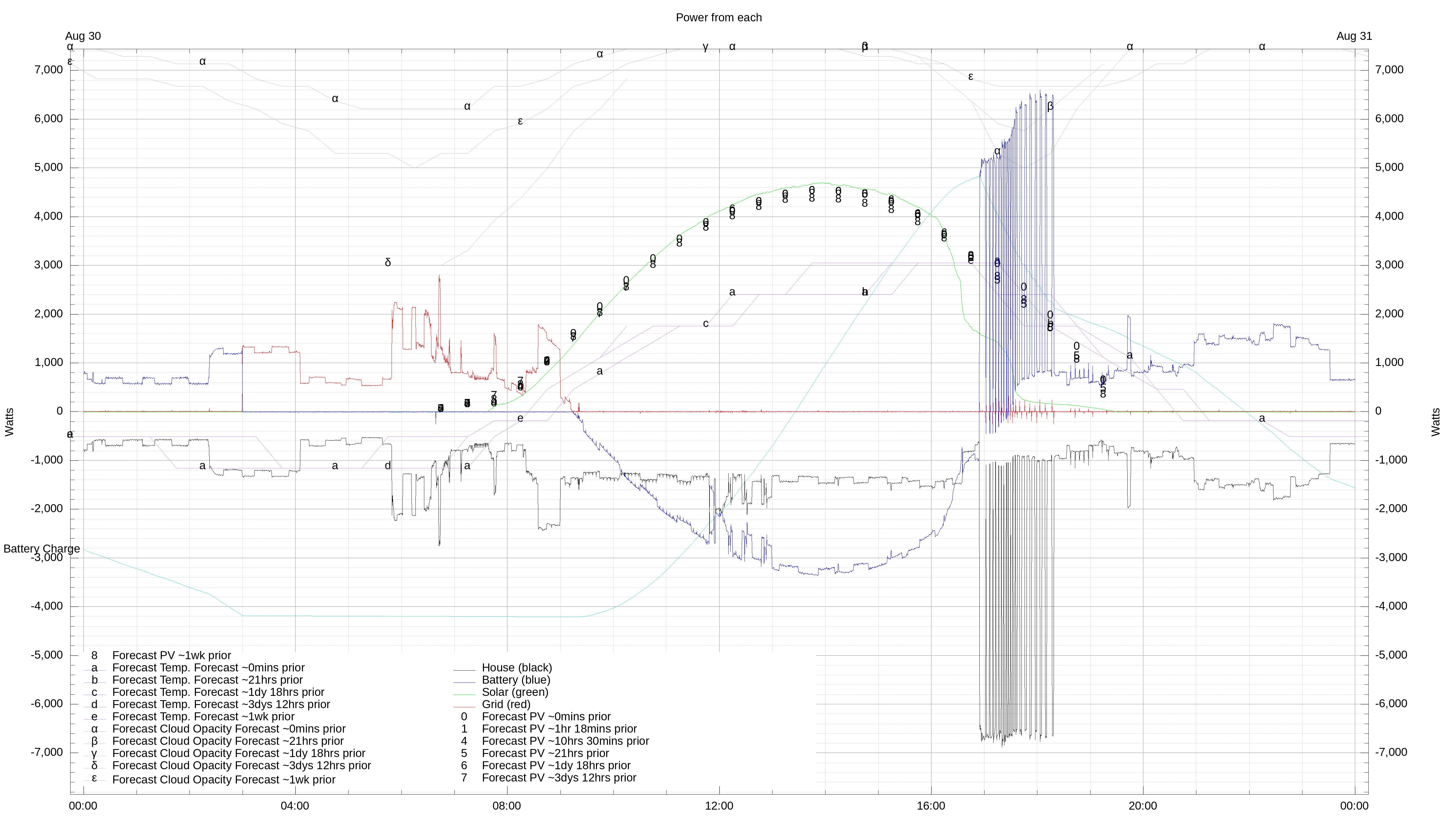Click the 'c' temperature marker near 12:00
1456x819 pixels.
tap(705, 324)
